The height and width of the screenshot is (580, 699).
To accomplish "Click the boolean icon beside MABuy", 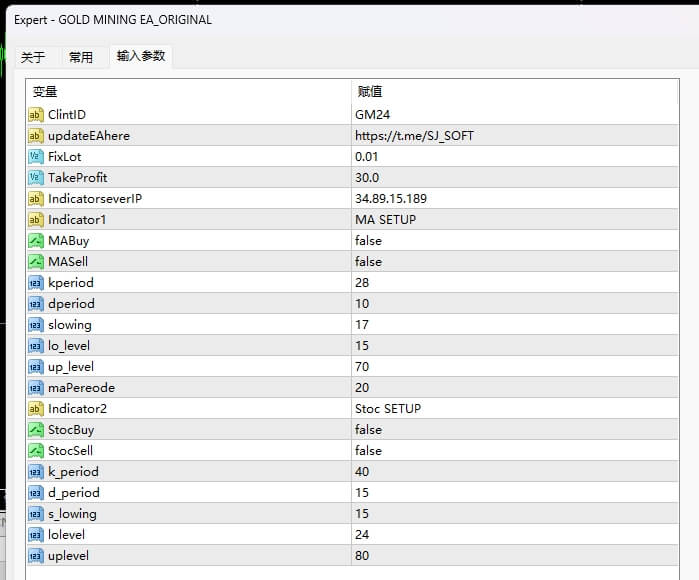I will 36,240.
